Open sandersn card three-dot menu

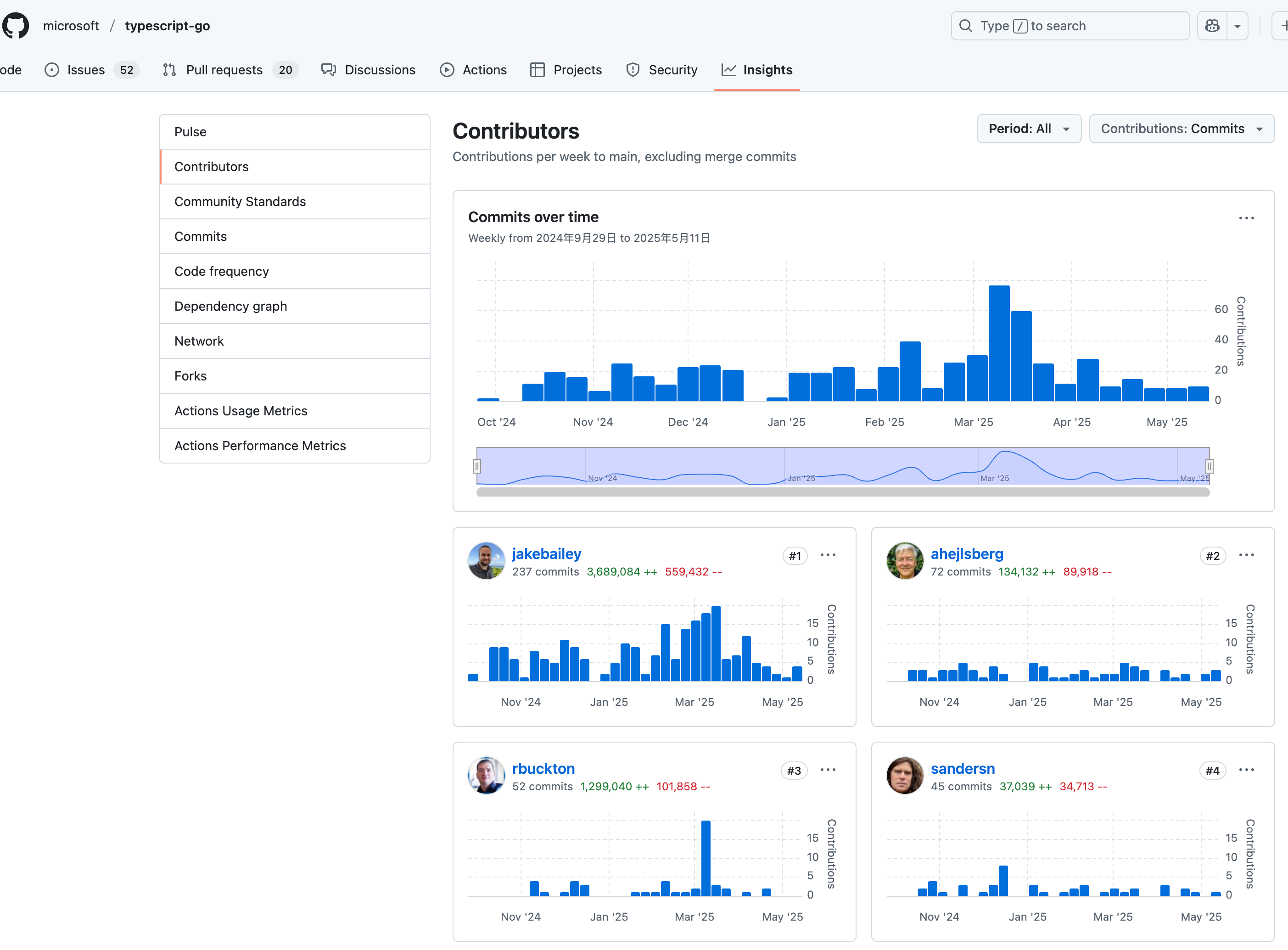click(x=1246, y=770)
